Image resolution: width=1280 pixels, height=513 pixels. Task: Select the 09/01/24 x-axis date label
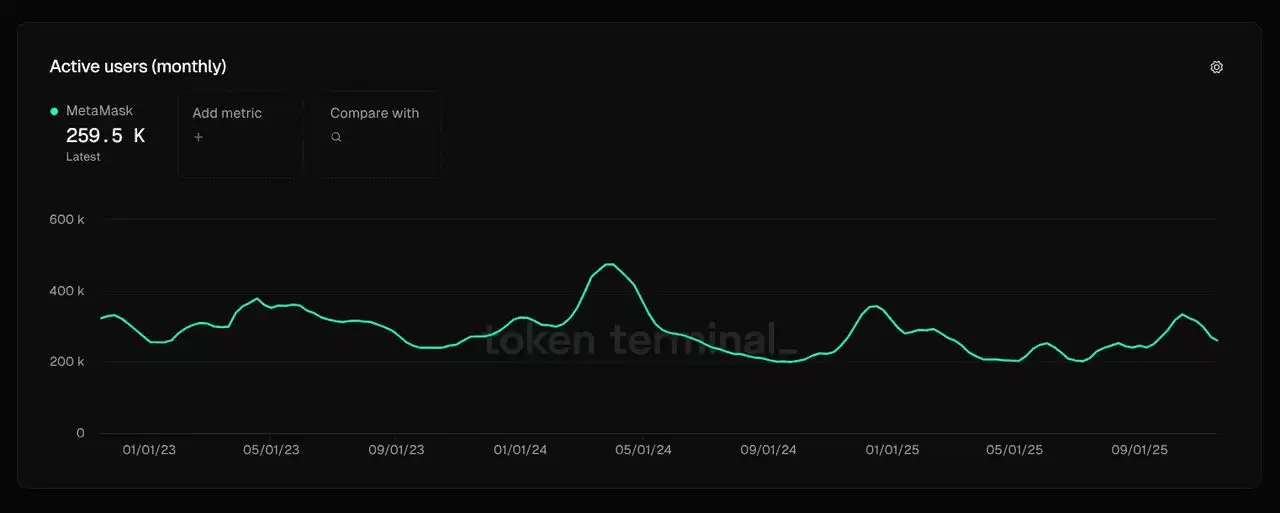[768, 450]
